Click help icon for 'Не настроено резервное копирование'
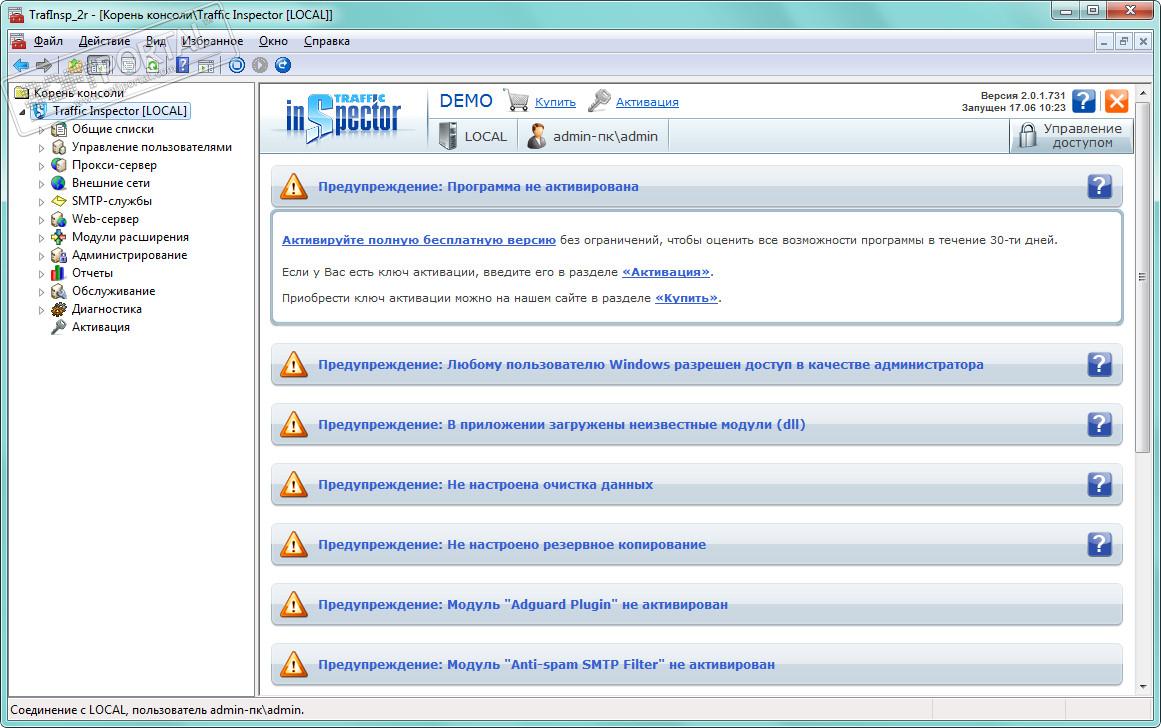 [x=1100, y=544]
